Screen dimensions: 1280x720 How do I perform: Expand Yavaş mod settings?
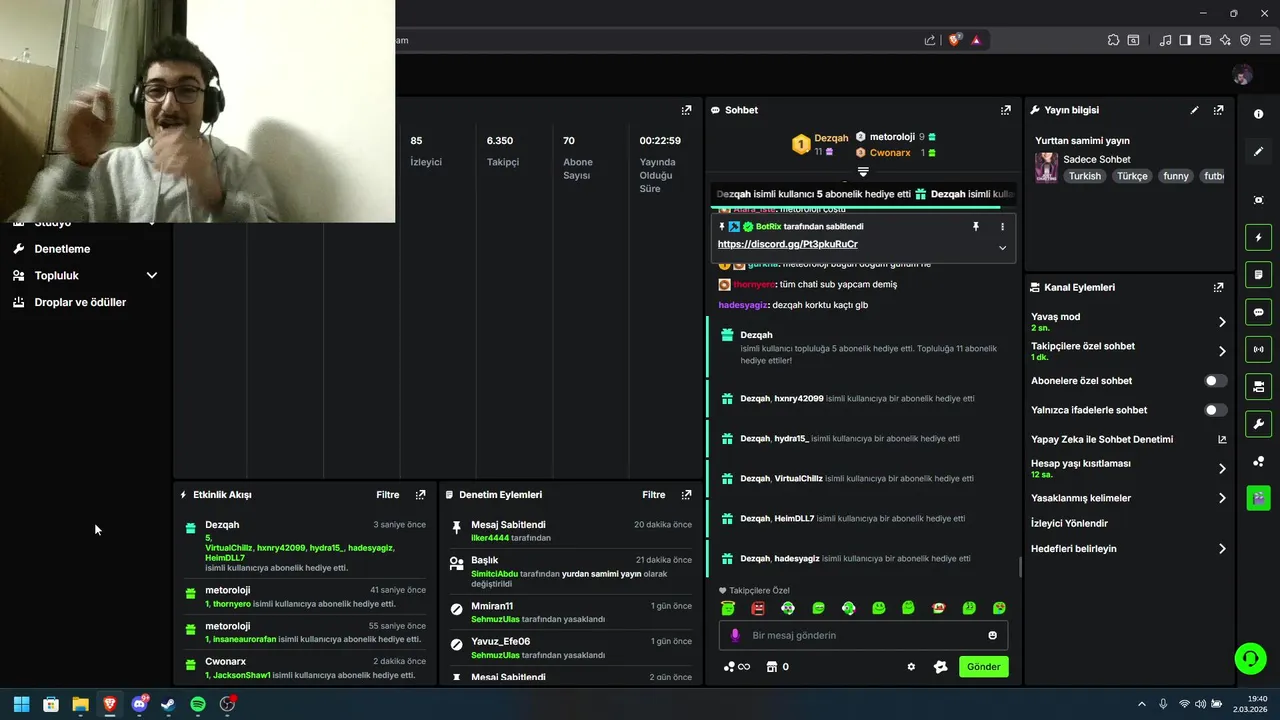click(x=1222, y=322)
